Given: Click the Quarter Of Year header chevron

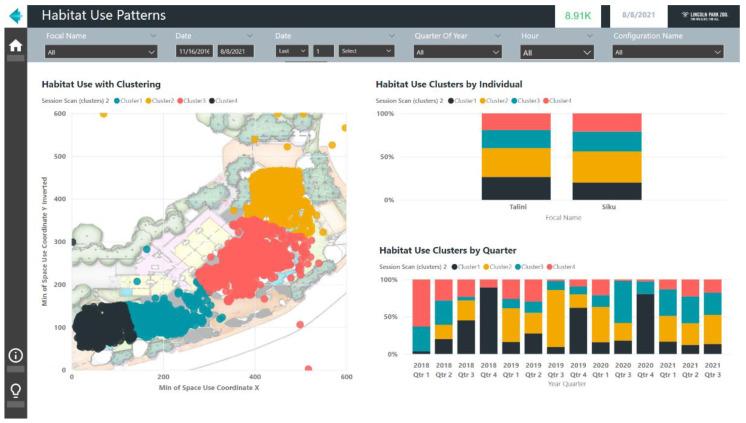Looking at the screenshot, I should (496, 36).
